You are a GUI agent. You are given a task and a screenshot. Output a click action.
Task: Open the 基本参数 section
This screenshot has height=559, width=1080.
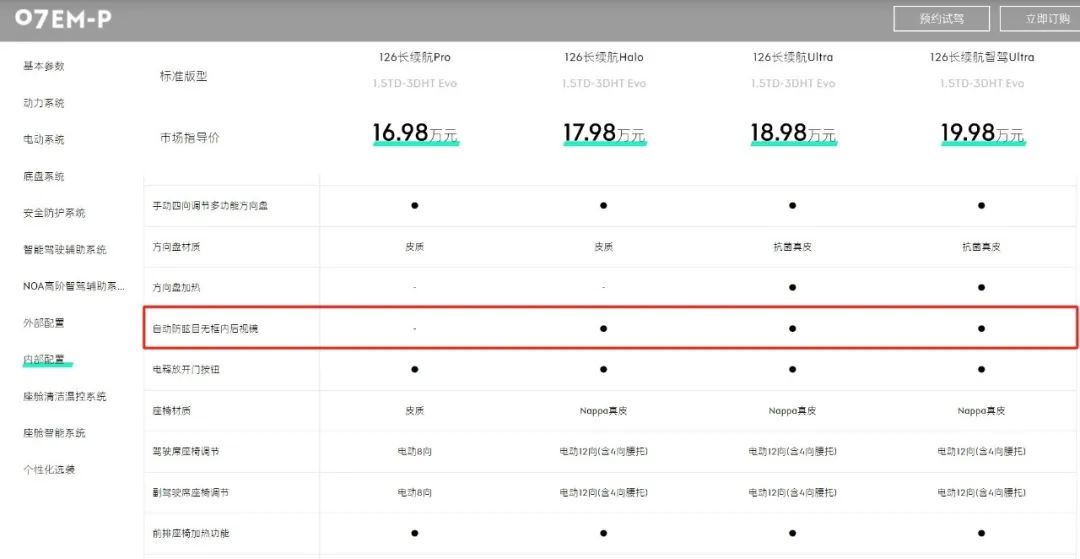44,66
